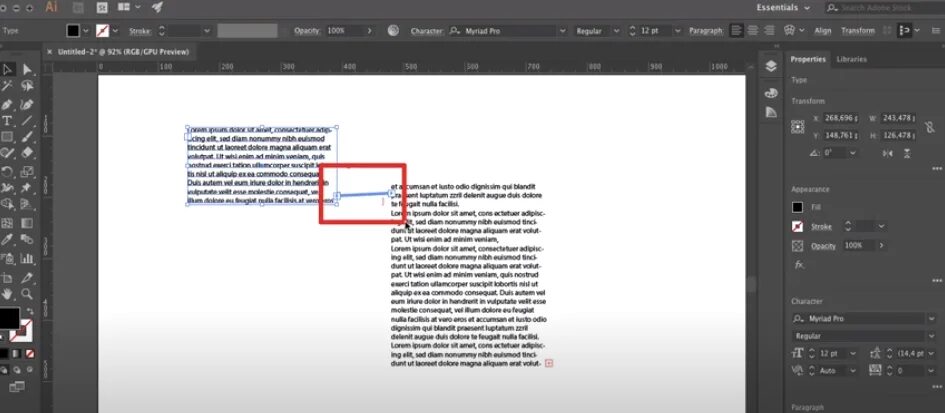Viewport: 945px width, 413px height.
Task: Select the Rotate tool
Action: click(x=7, y=172)
